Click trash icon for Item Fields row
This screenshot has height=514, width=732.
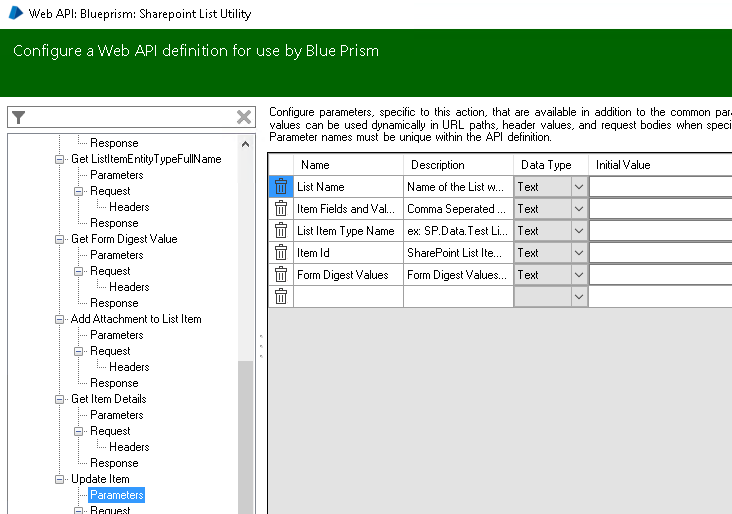(281, 208)
